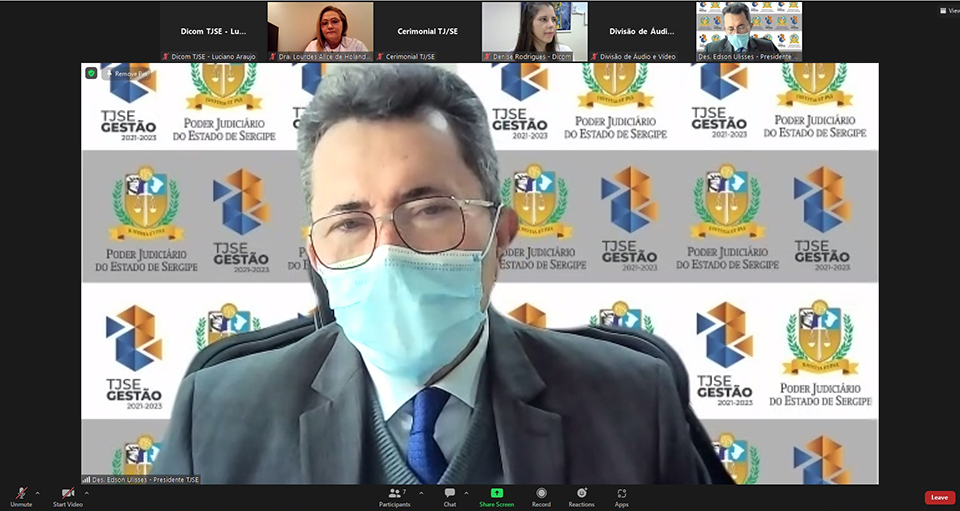Unmute the microphone
Screen dimensions: 960x511
(21, 495)
